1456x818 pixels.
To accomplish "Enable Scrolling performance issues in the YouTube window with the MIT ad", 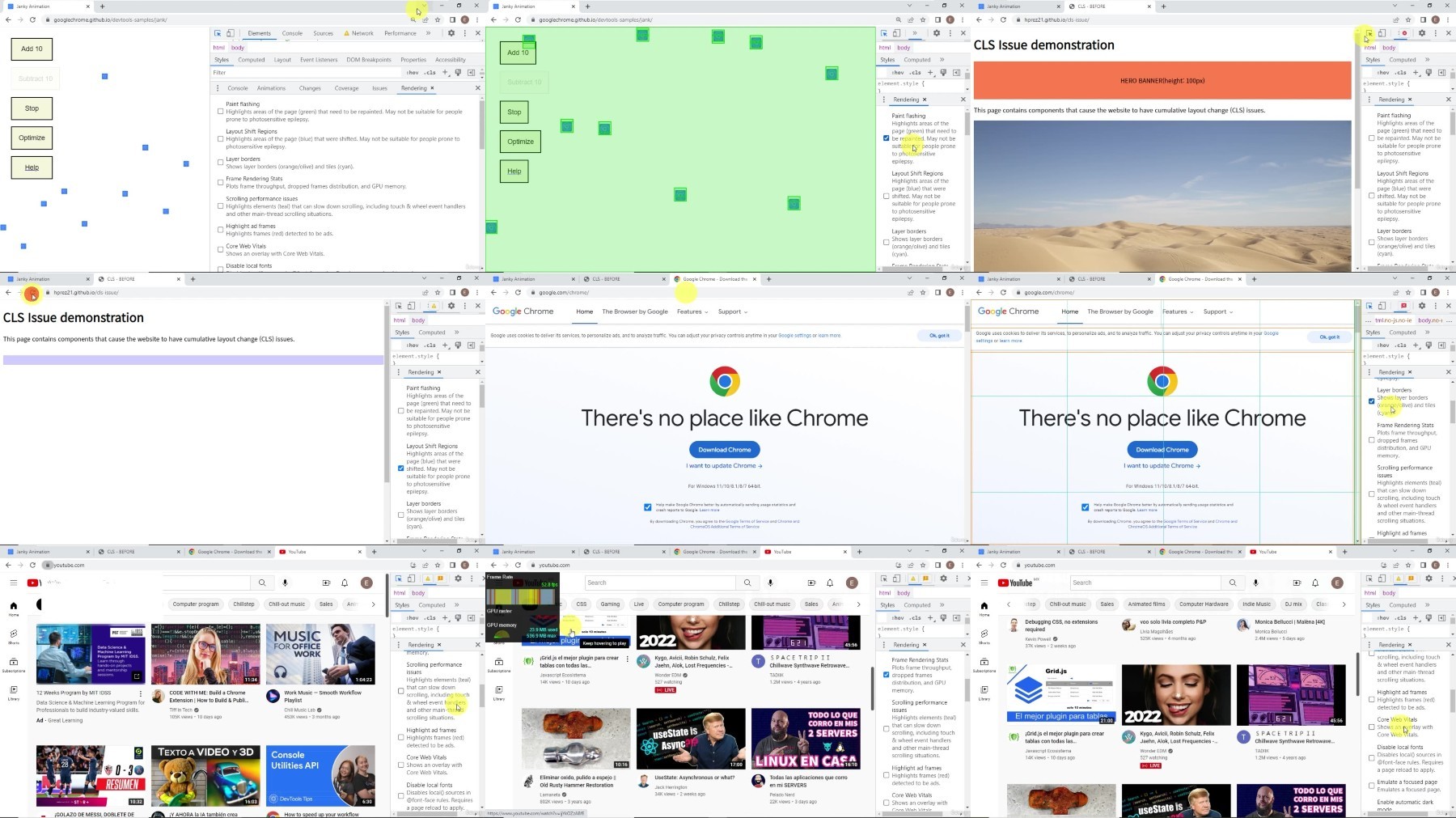I will [x=401, y=691].
